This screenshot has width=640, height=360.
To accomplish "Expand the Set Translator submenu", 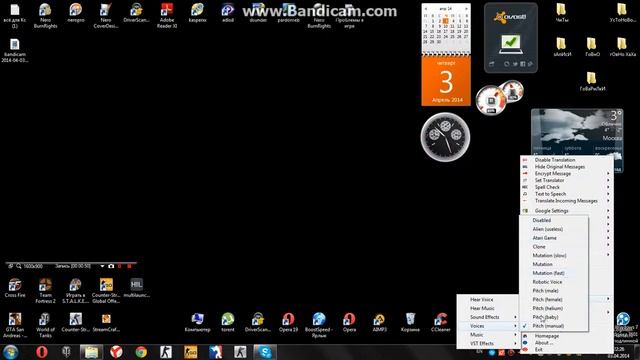I will (567, 180).
